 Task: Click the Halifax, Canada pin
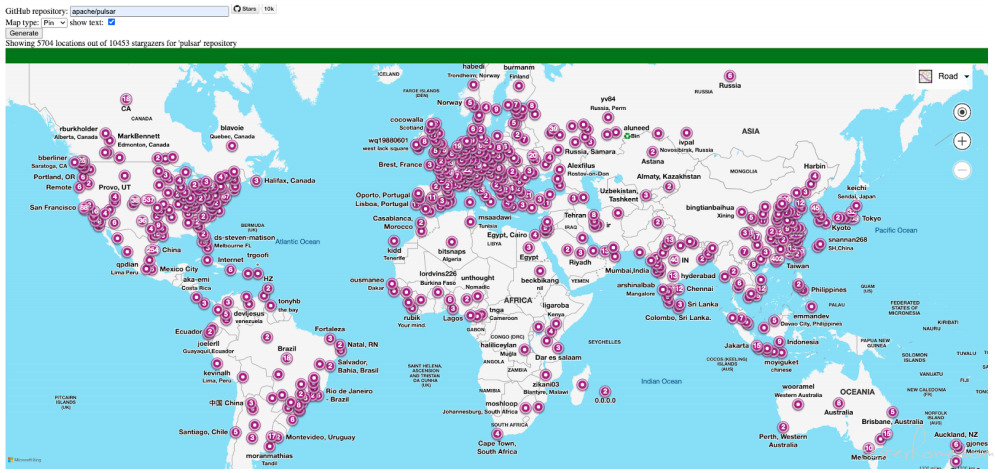[x=256, y=181]
